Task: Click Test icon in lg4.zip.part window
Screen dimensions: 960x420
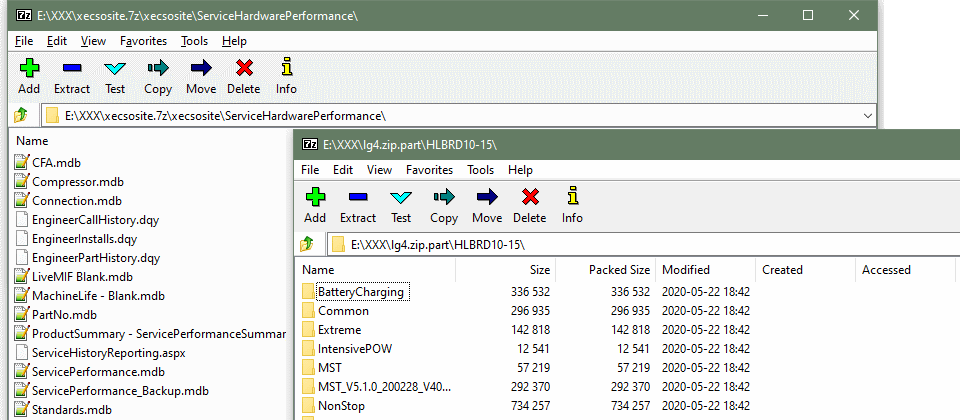Action: pyautogui.click(x=401, y=197)
